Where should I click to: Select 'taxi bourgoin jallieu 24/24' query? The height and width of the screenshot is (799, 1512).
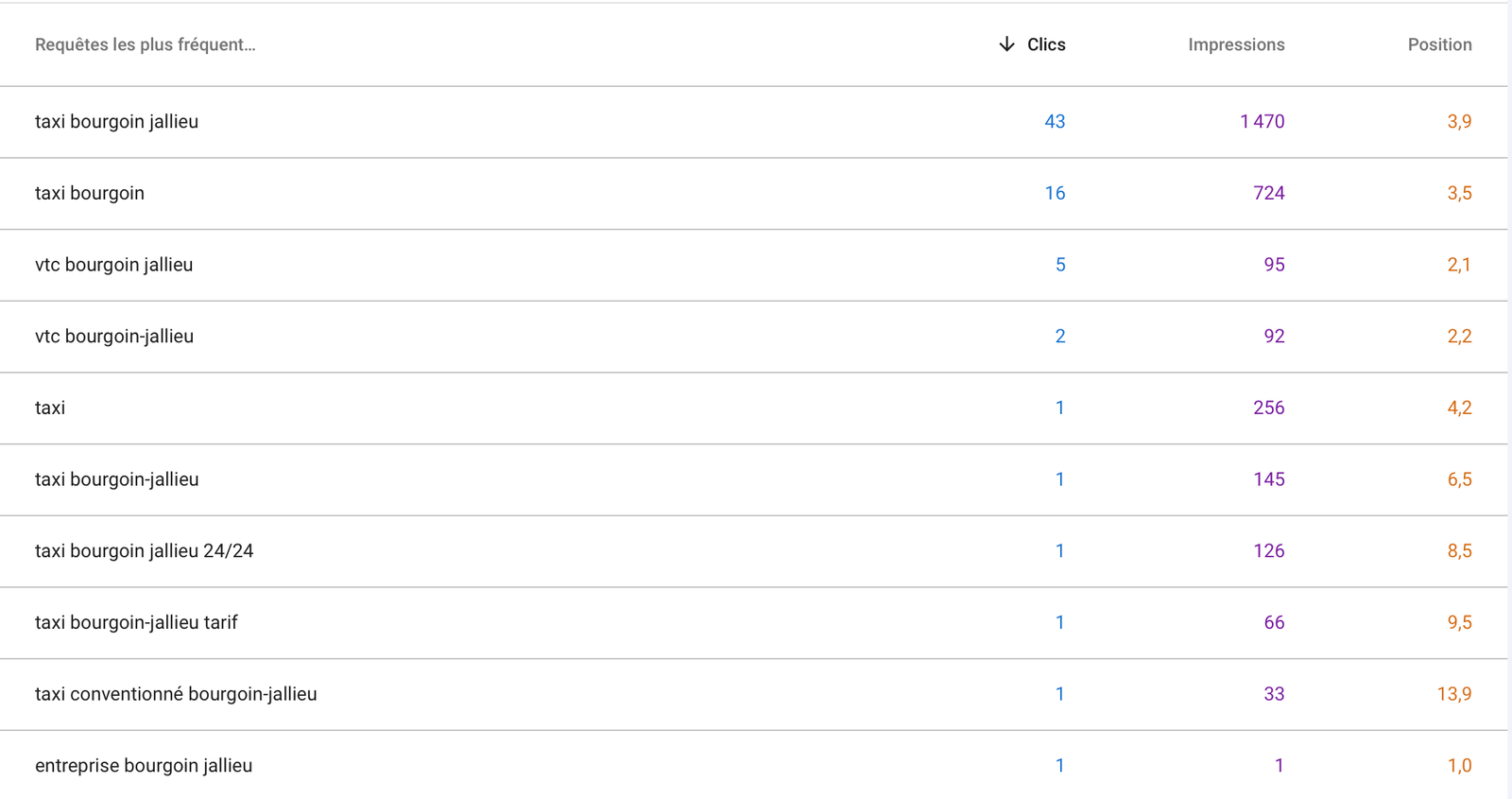point(145,551)
